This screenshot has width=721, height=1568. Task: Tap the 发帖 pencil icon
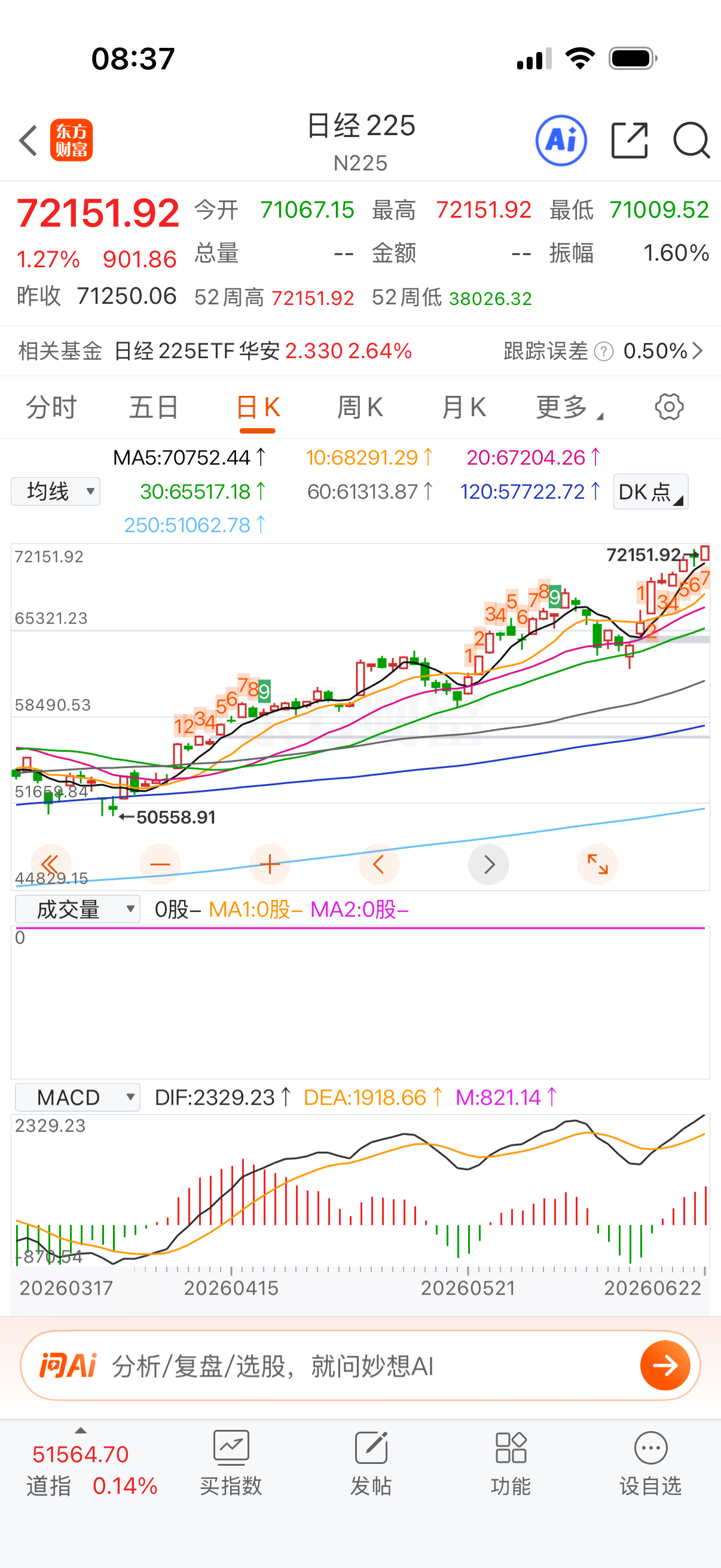click(371, 1447)
